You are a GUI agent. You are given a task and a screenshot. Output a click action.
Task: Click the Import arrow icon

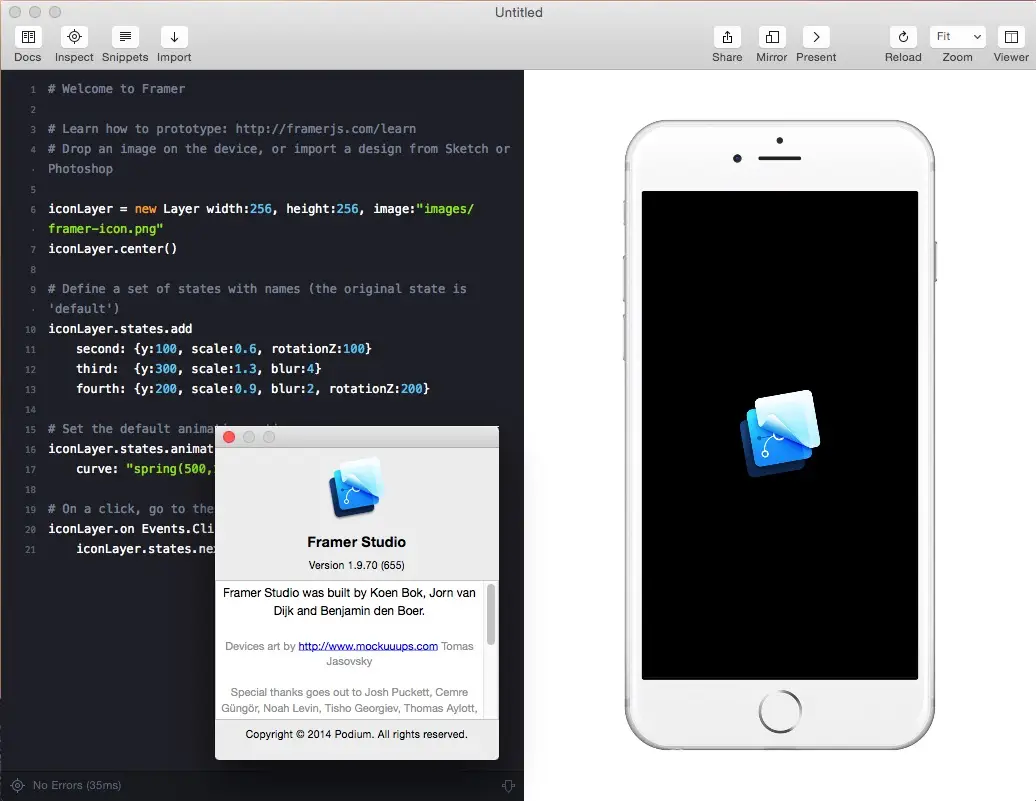pos(174,37)
